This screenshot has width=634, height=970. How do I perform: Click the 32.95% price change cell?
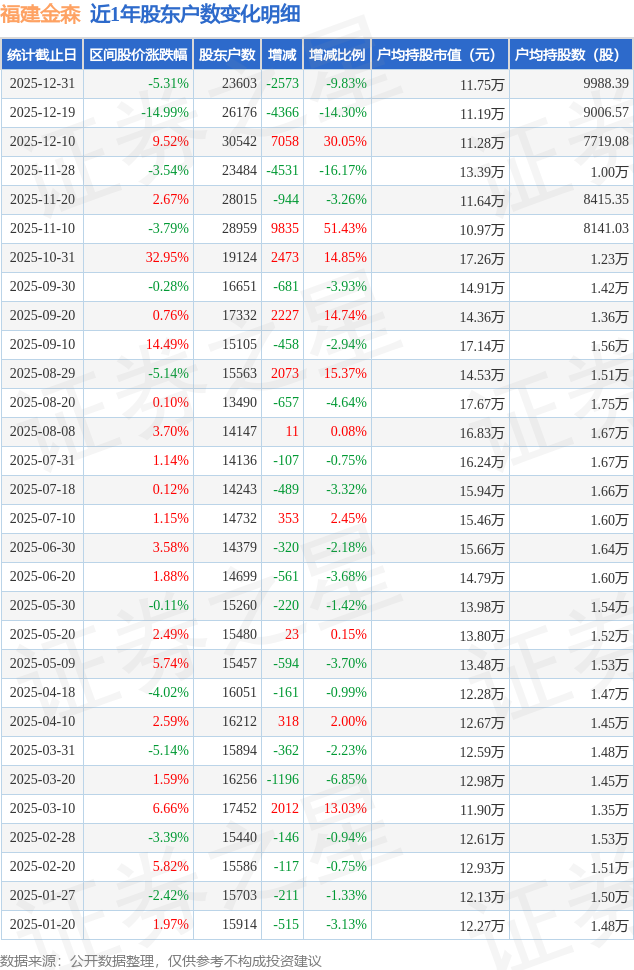(x=167, y=258)
